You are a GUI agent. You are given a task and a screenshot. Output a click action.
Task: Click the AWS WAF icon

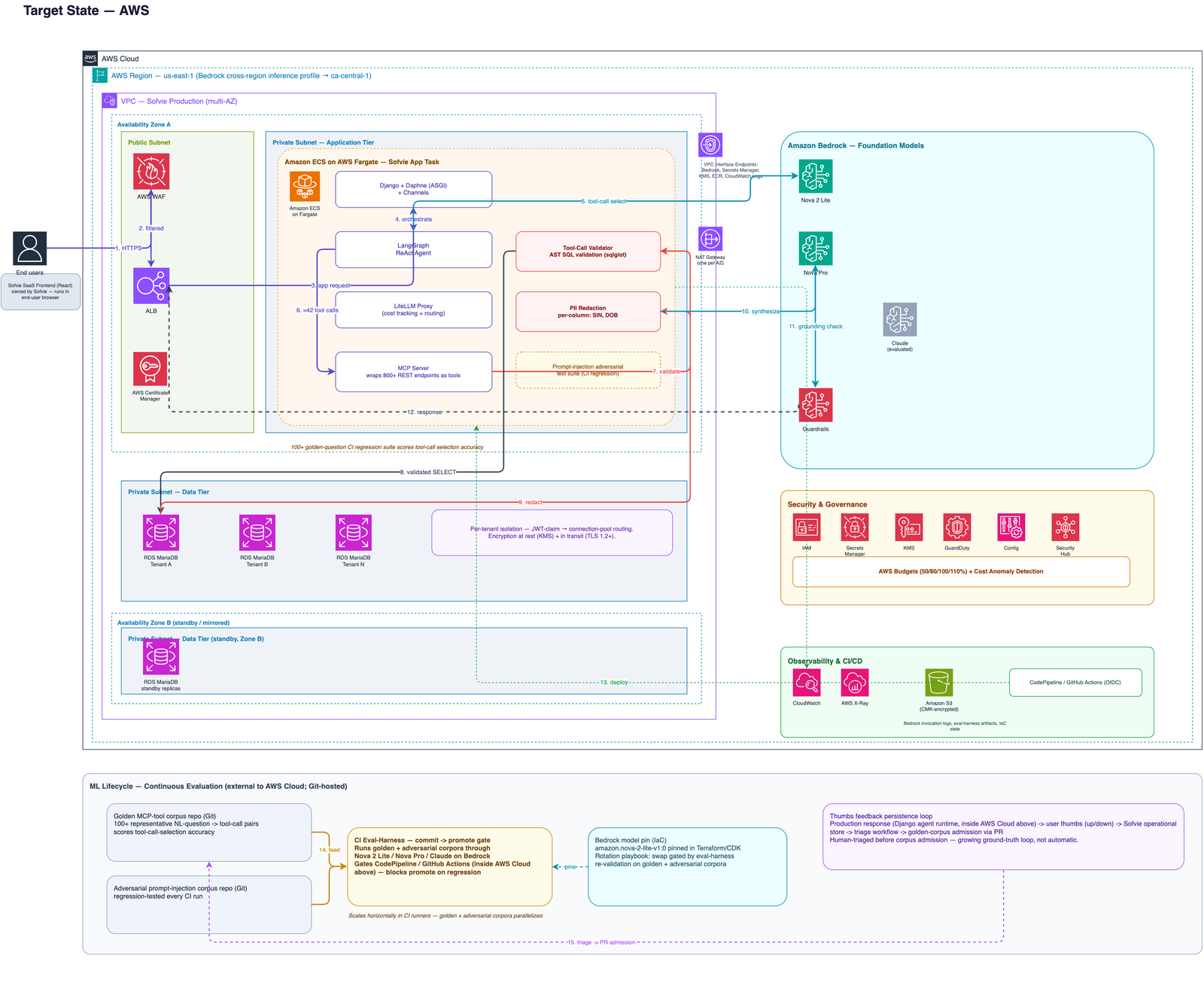(x=151, y=172)
